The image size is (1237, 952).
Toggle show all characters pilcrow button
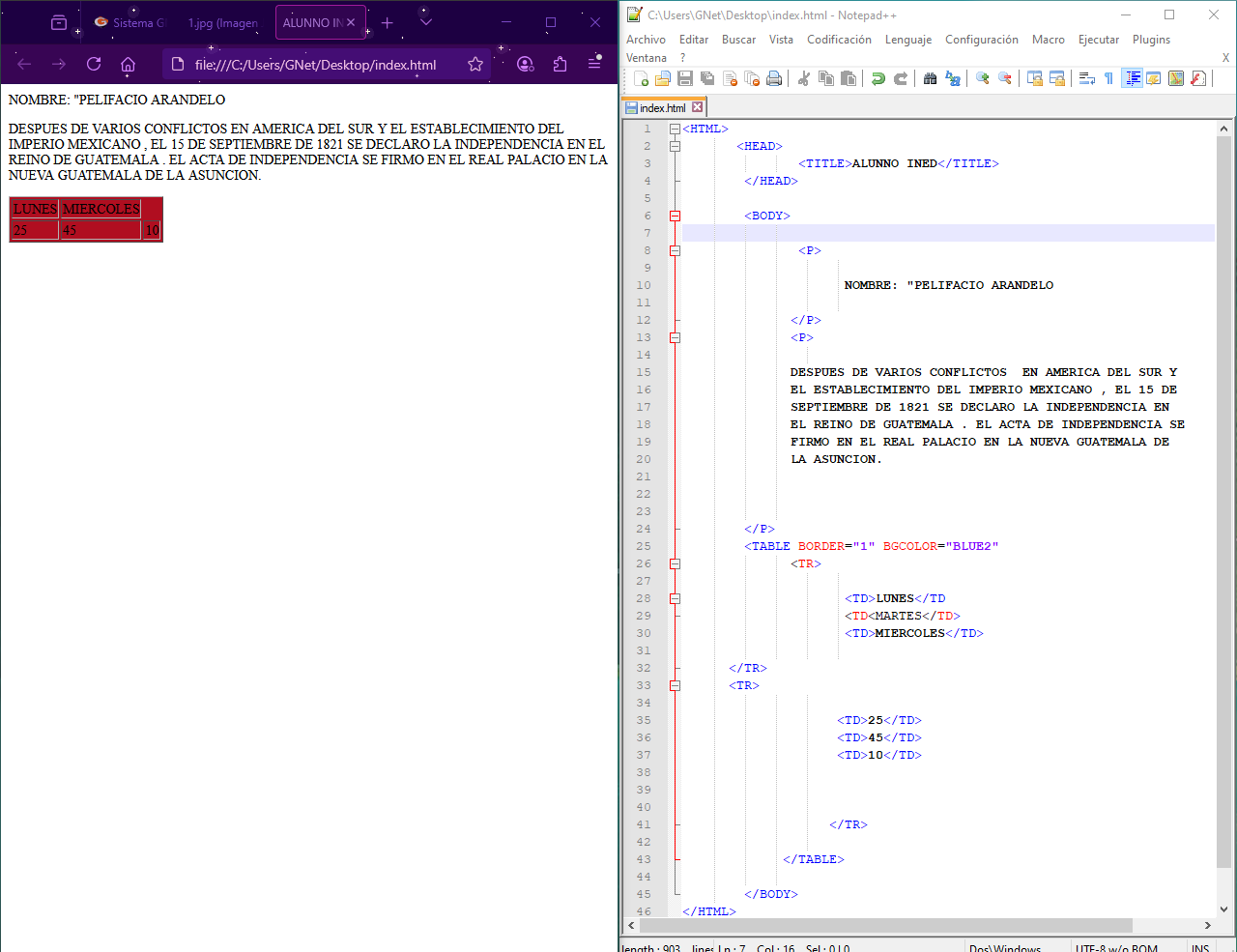click(x=1108, y=78)
